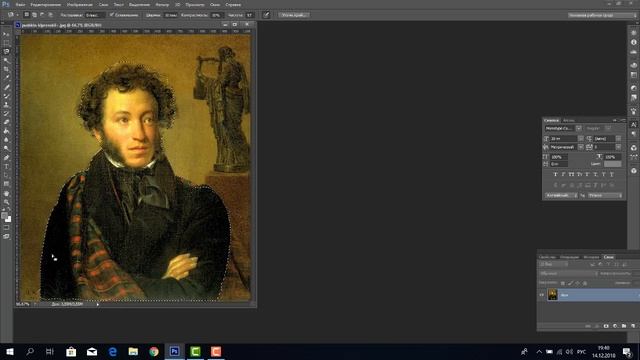This screenshot has height=360, width=640.
Task: Open the Окно menu
Action: coord(215,4)
